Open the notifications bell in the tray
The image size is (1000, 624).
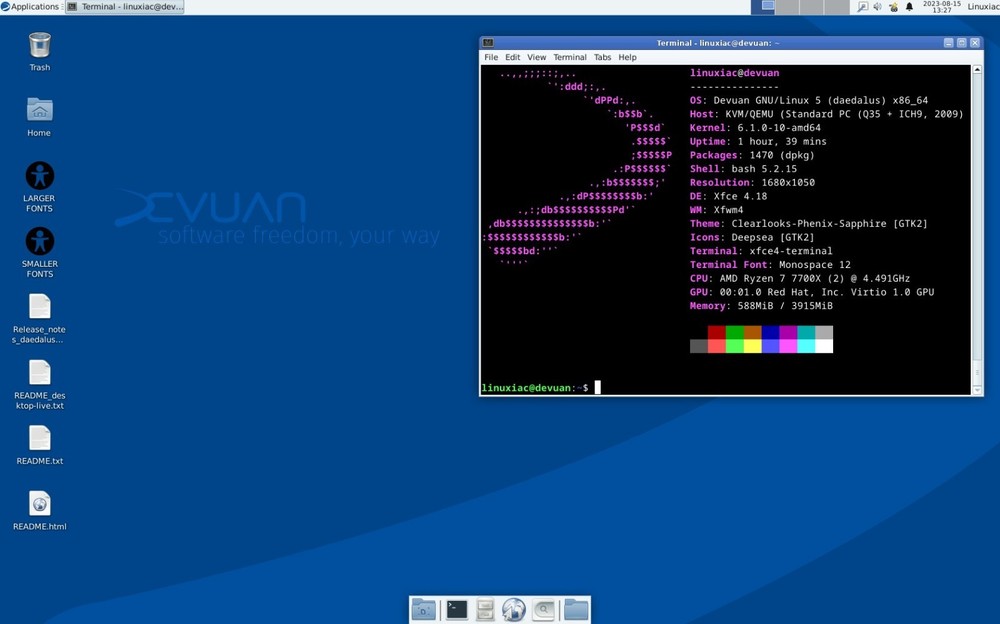[908, 5]
